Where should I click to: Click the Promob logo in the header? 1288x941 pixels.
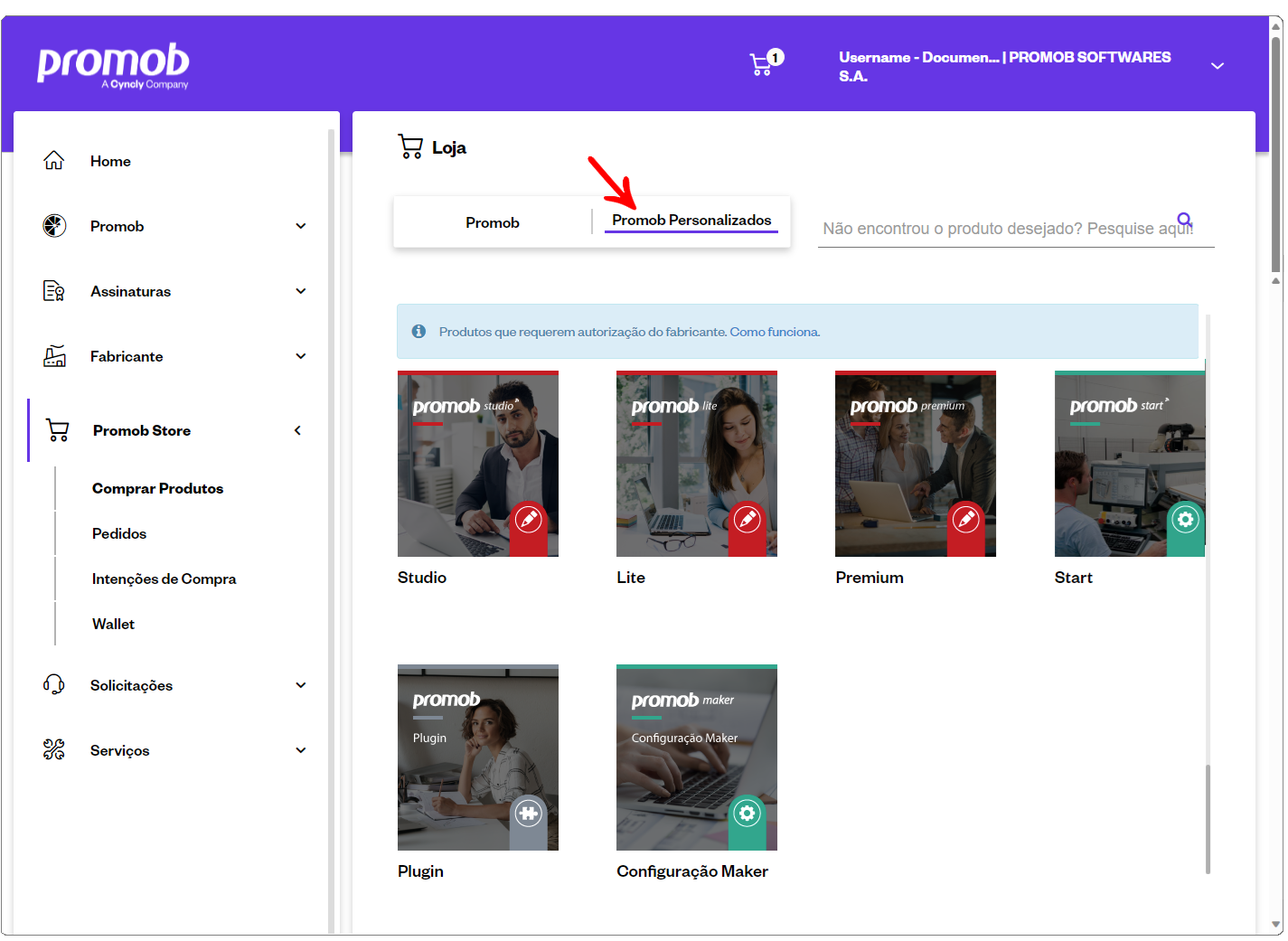113,66
